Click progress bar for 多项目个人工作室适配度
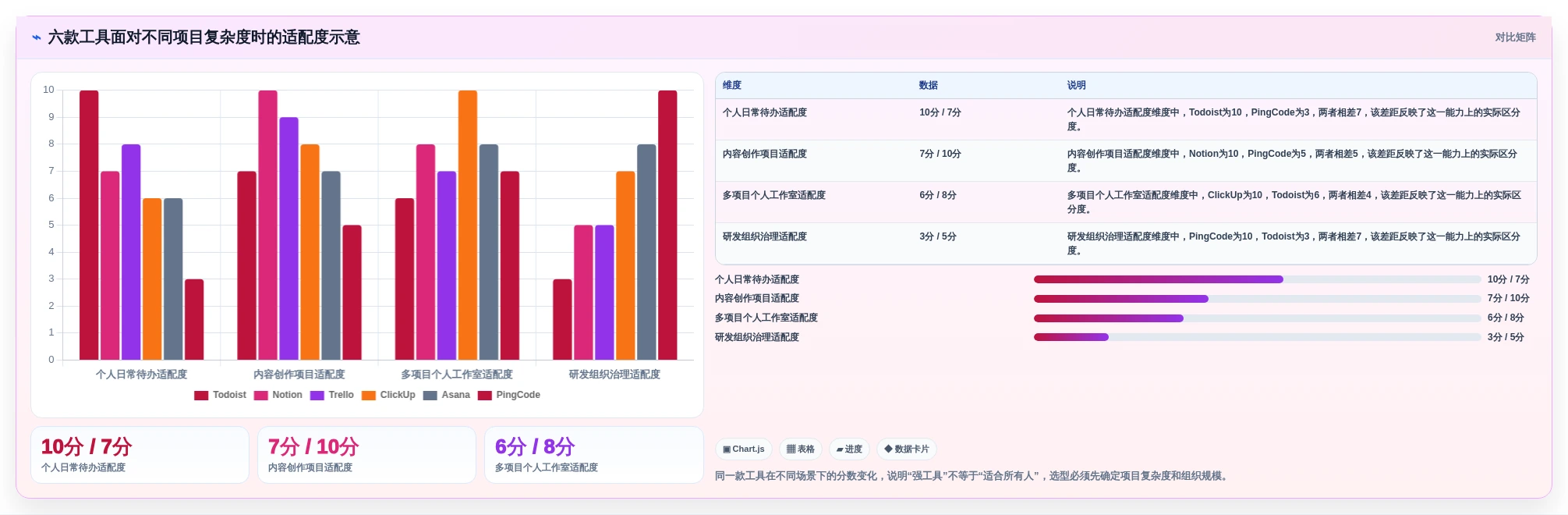Image resolution: width=1568 pixels, height=515 pixels. [1257, 318]
